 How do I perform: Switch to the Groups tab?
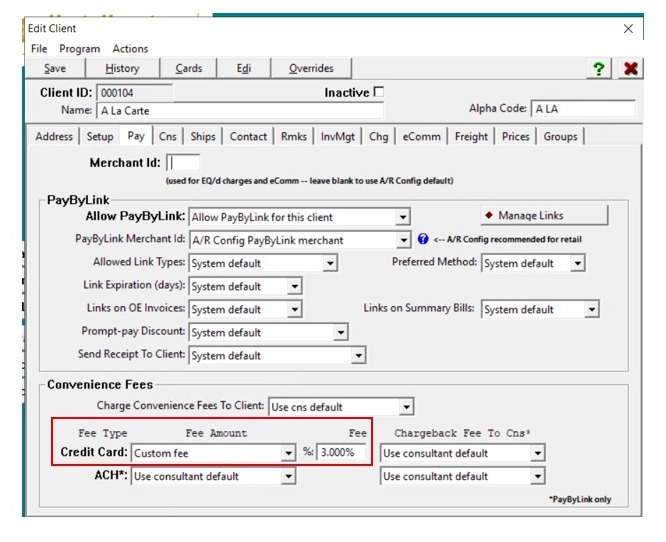coord(560,136)
